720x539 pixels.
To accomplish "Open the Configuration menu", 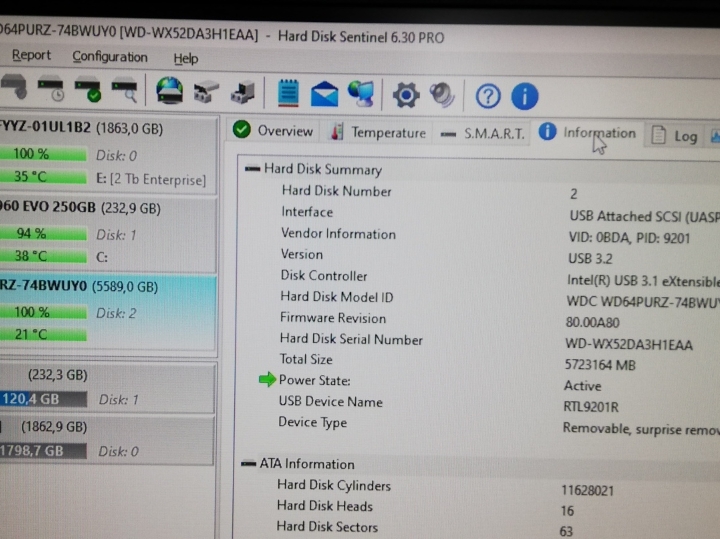I will pos(110,57).
